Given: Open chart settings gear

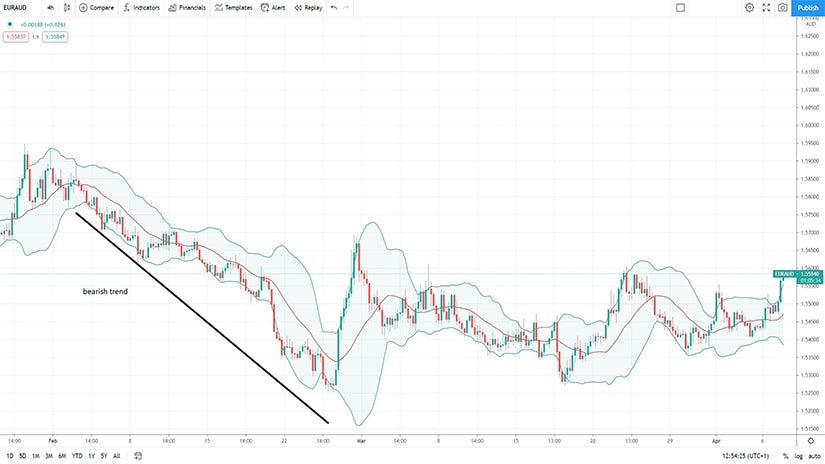Looking at the screenshot, I should (x=749, y=7).
